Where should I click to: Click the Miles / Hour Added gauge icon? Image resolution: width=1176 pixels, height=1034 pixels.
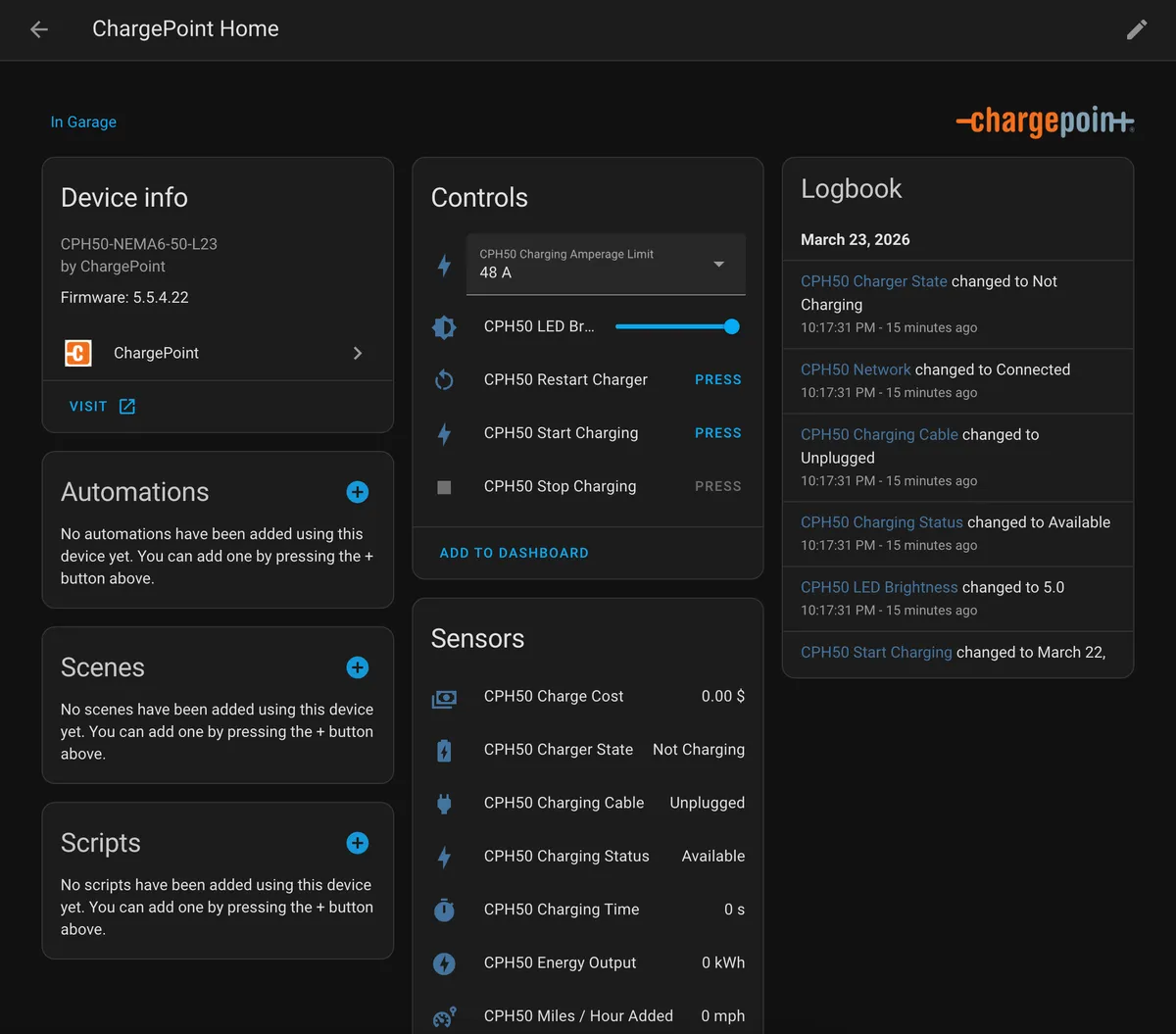(444, 1016)
